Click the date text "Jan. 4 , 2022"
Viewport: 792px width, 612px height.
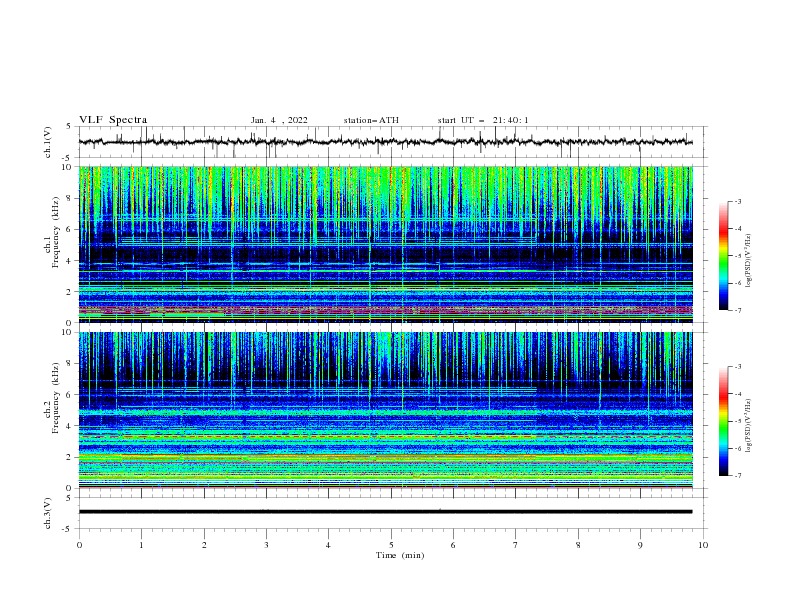click(x=279, y=120)
